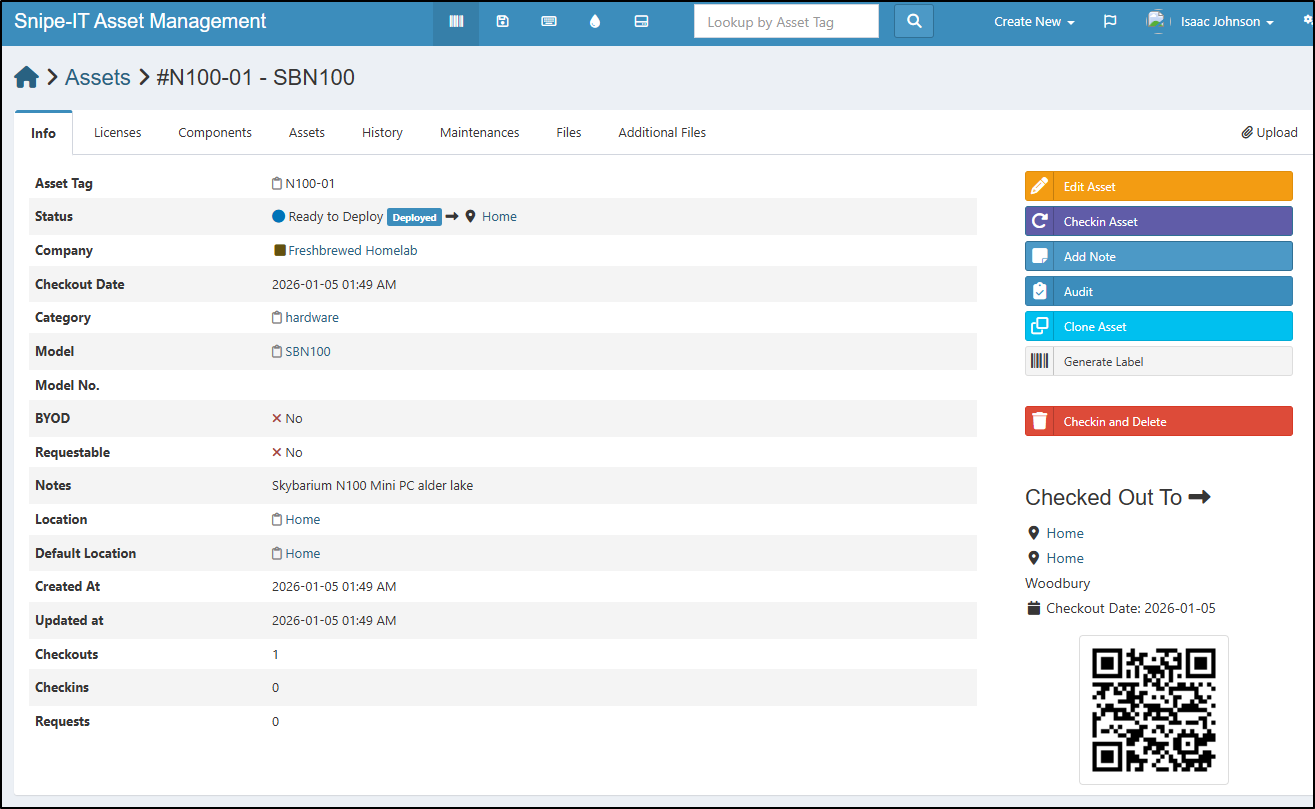Click the Checkin and Delete button
The width and height of the screenshot is (1315, 809).
pos(1158,422)
